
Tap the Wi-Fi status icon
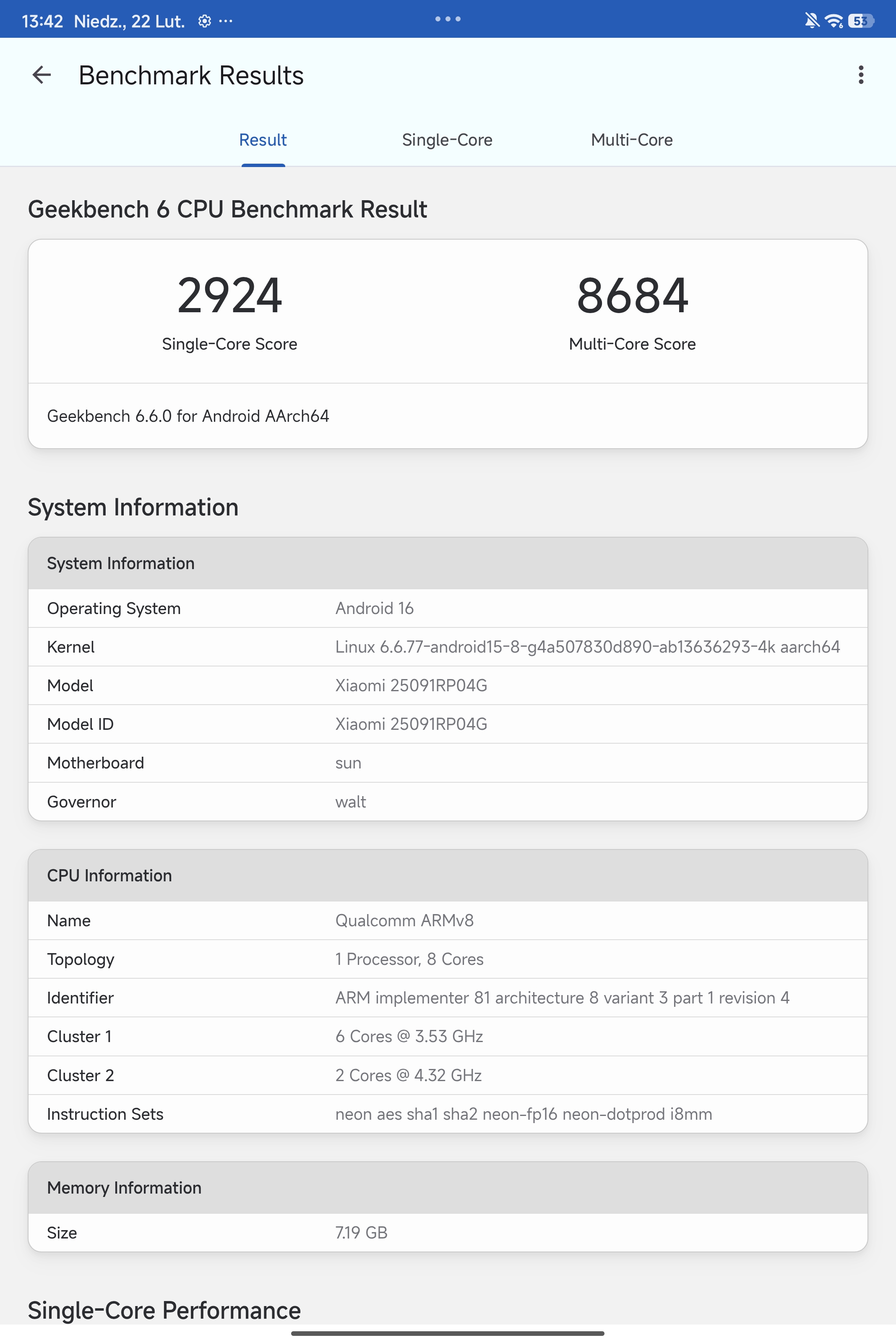pos(834,21)
